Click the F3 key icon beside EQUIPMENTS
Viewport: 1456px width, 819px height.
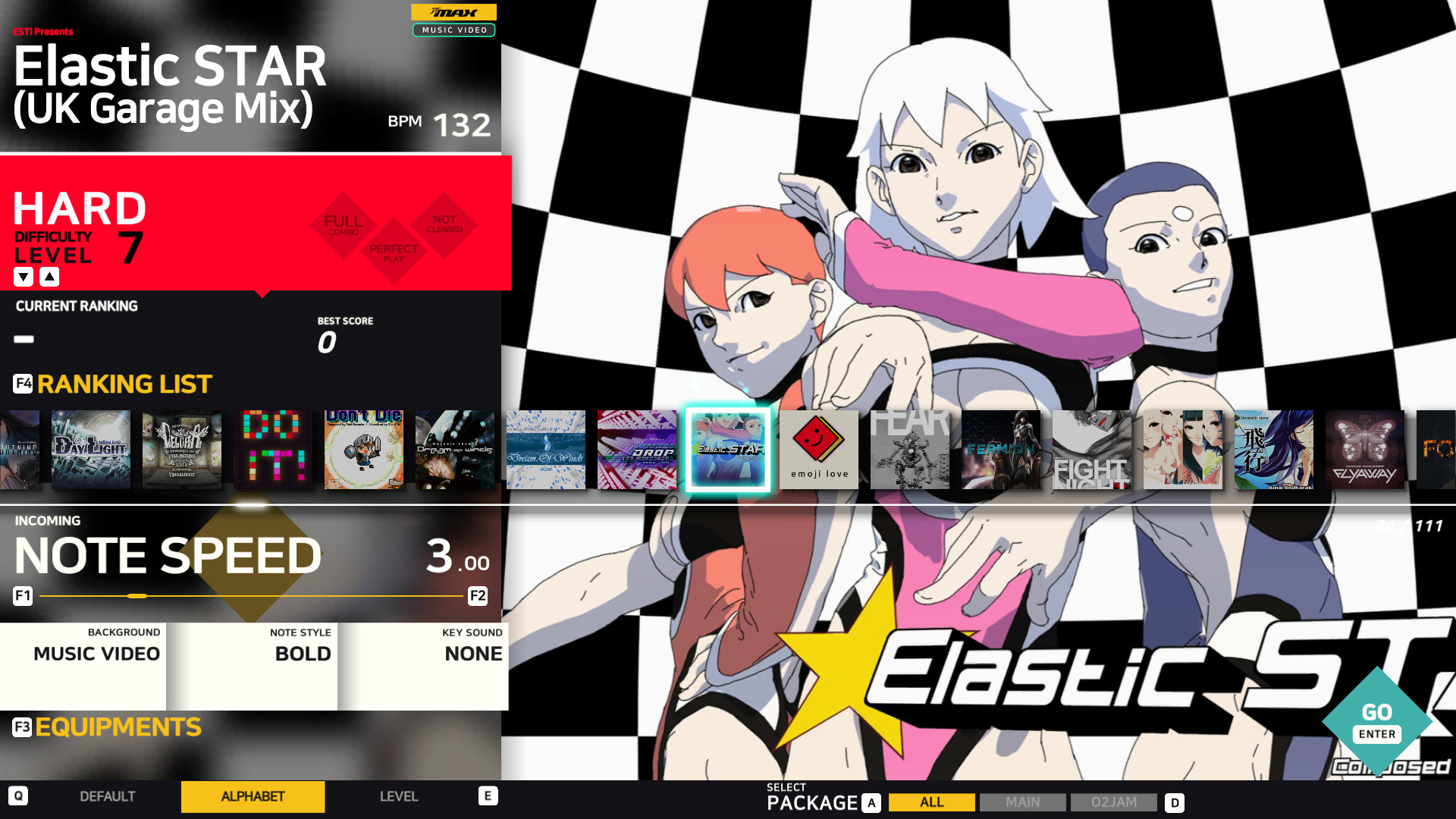(21, 726)
